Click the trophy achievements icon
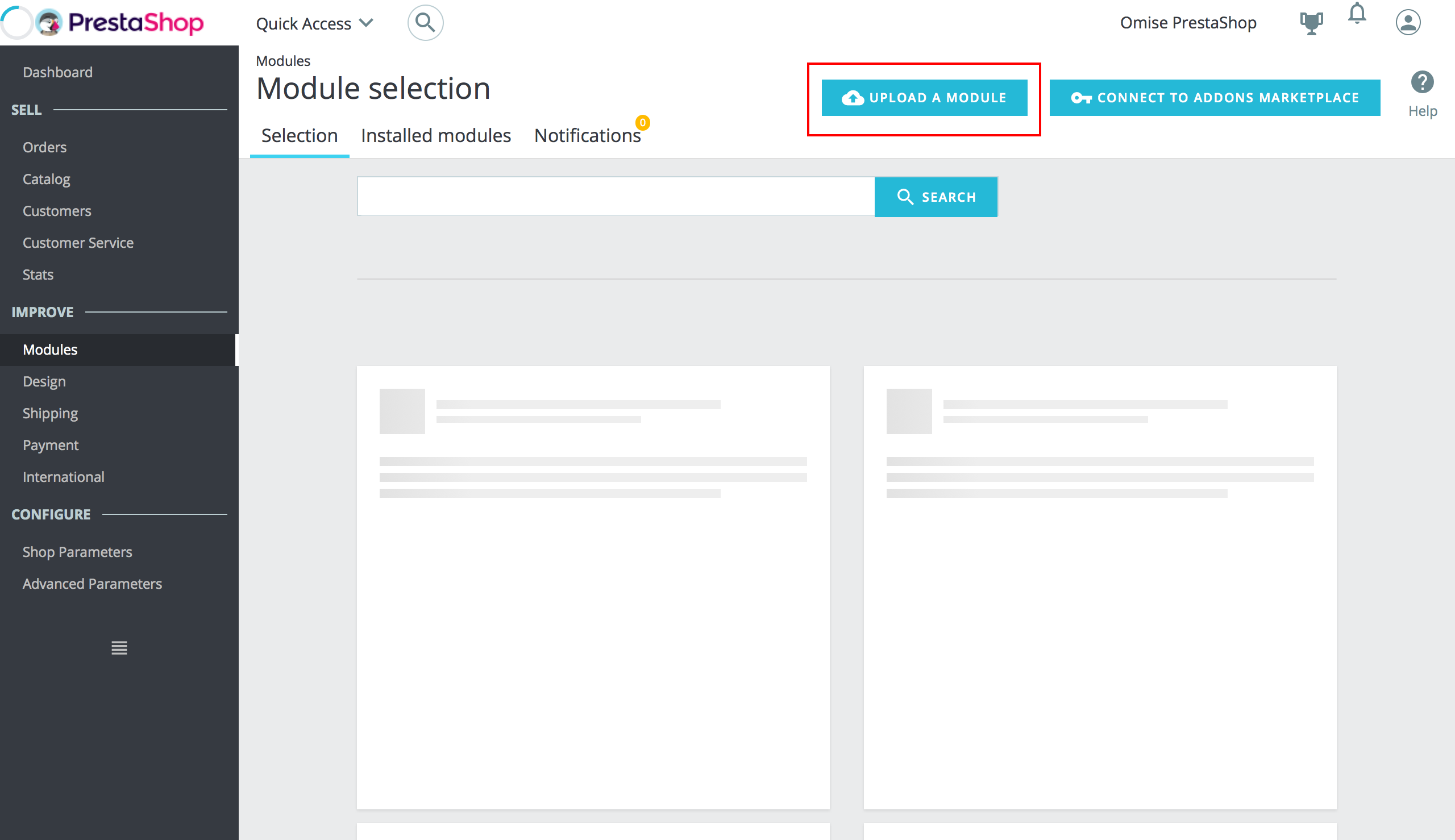The width and height of the screenshot is (1455, 840). click(1311, 22)
